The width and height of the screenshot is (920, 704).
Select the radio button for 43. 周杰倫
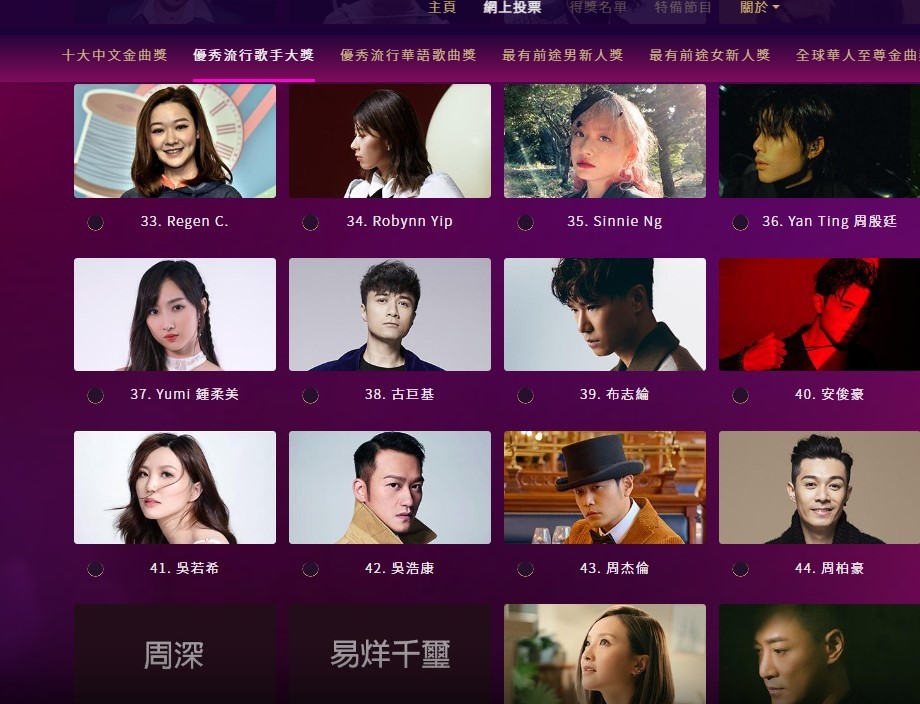[x=525, y=569]
